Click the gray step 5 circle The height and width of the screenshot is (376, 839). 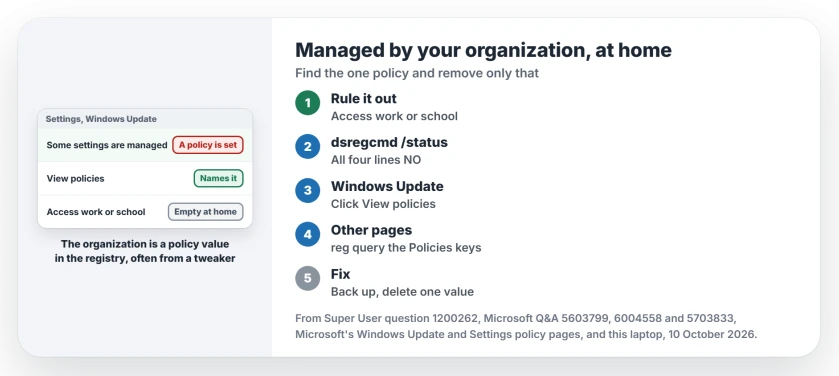coord(308,278)
